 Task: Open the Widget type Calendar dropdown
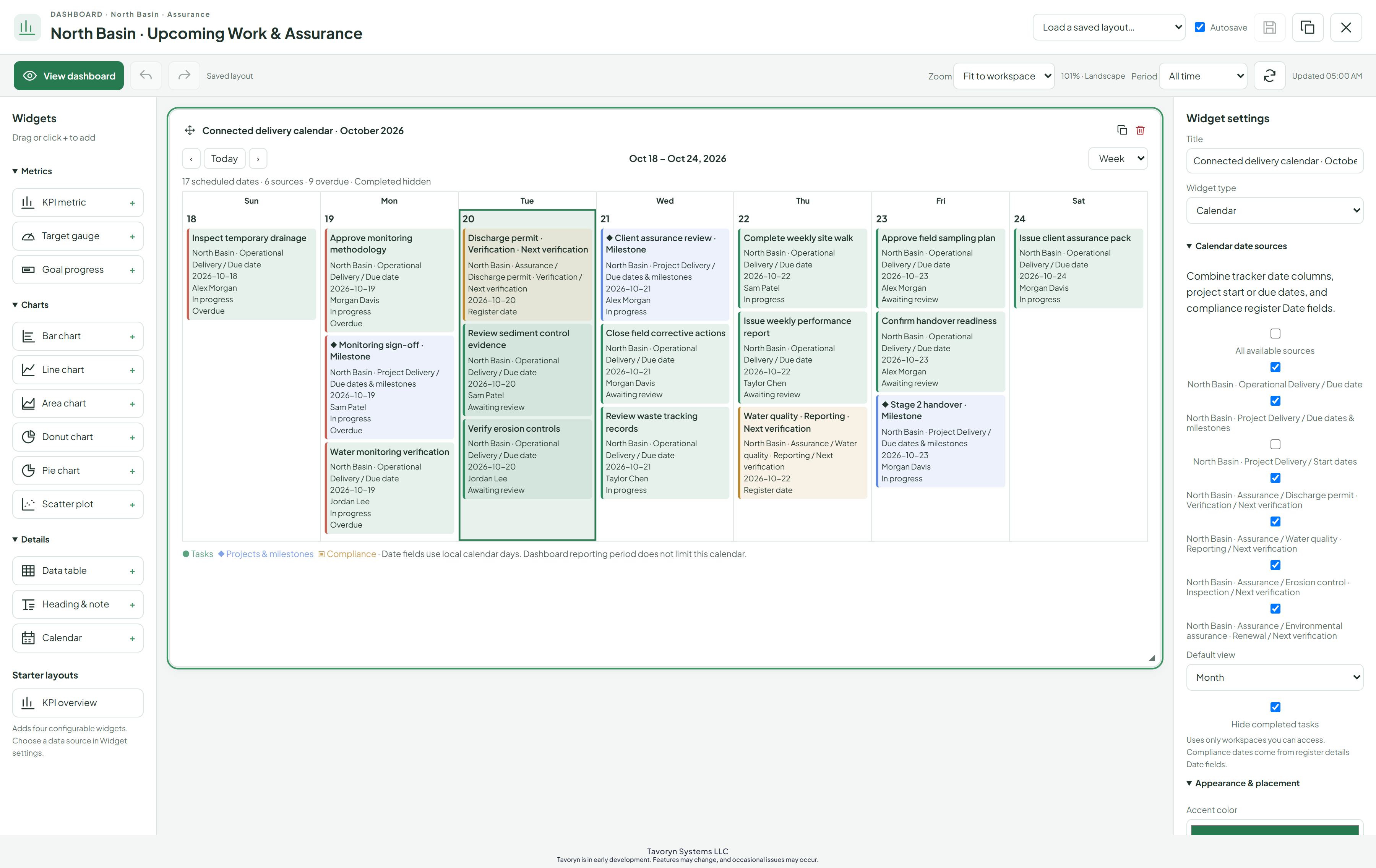click(1274, 211)
